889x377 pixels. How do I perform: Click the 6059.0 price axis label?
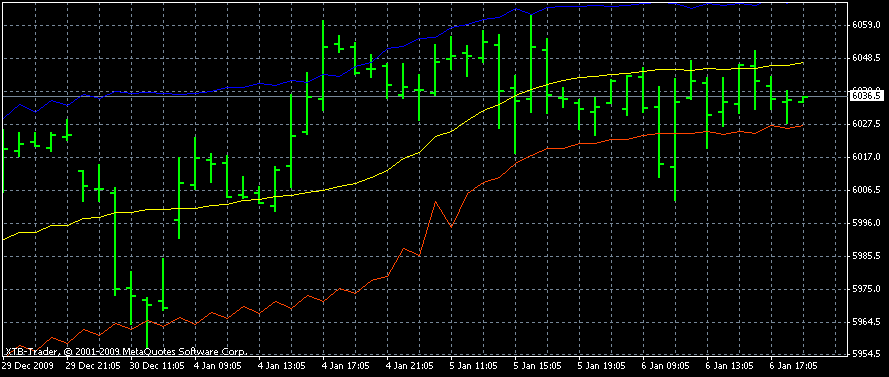point(866,25)
